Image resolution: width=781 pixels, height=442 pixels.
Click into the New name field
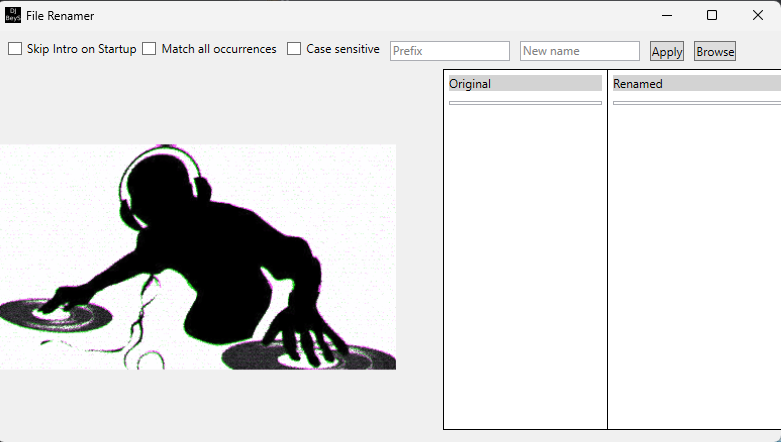click(x=579, y=51)
